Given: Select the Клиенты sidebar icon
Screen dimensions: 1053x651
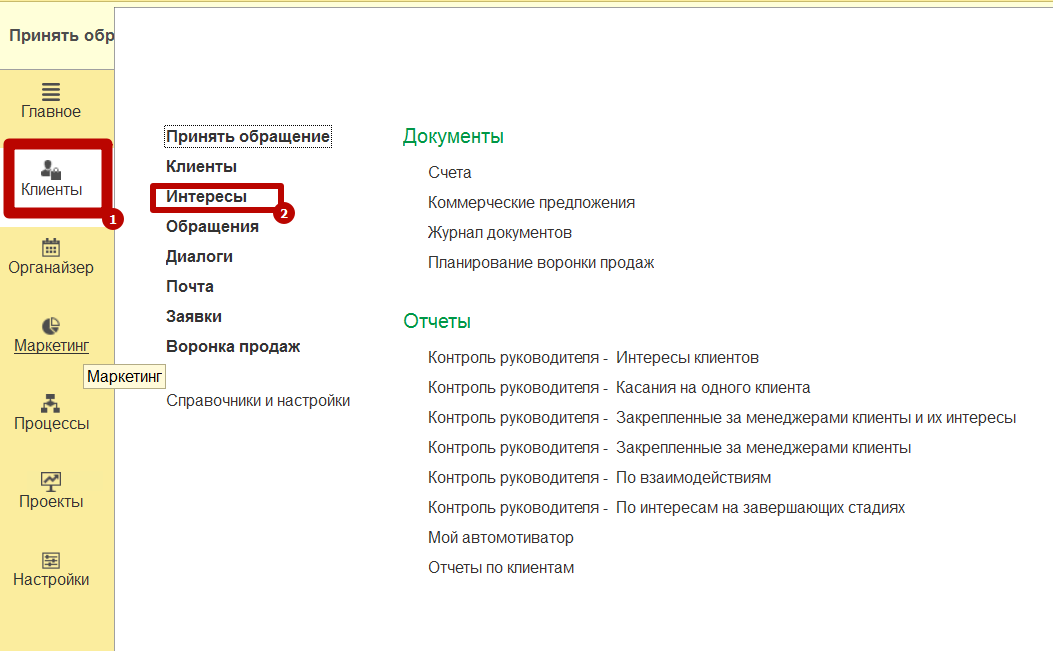Looking at the screenshot, I should click(51, 170).
